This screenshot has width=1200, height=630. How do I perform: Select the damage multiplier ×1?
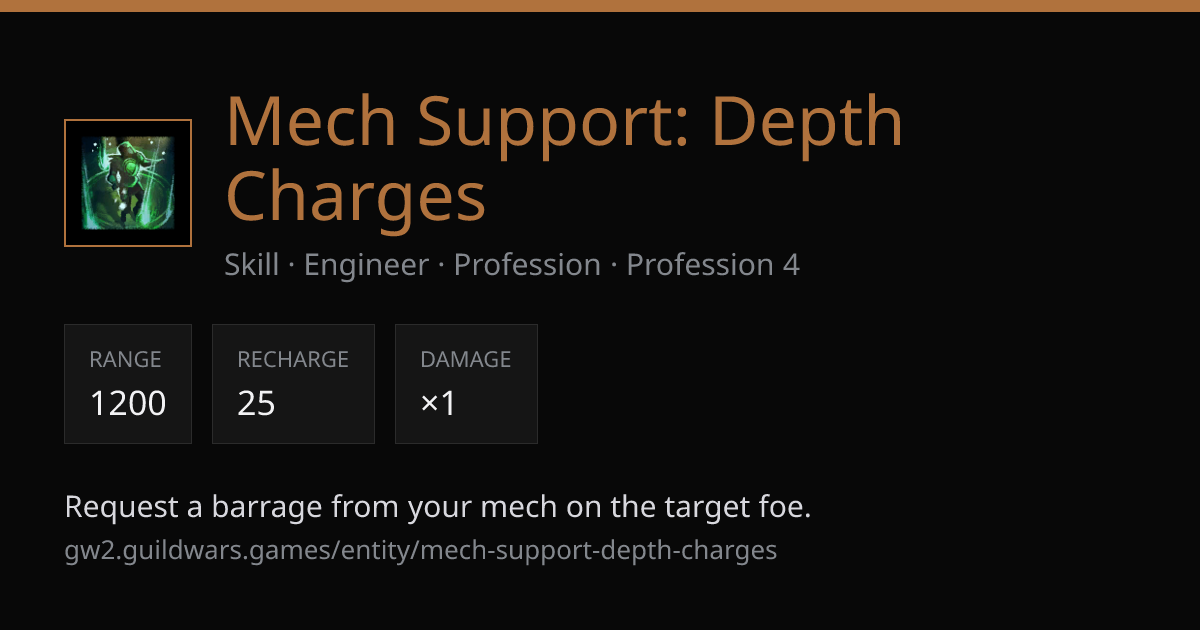click(438, 403)
